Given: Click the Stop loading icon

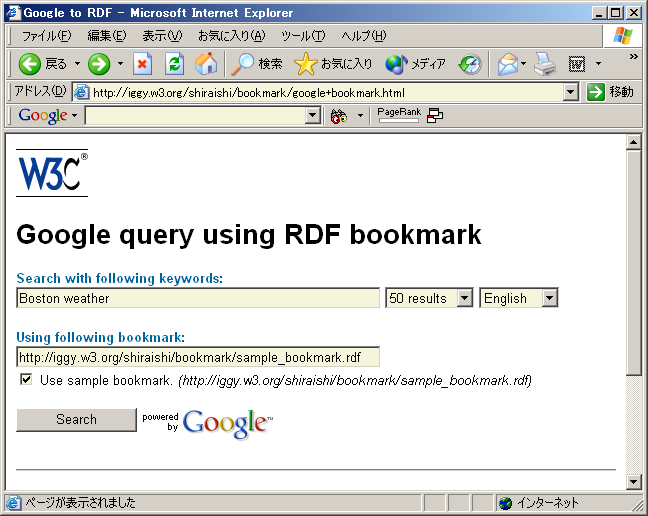Looking at the screenshot, I should (x=142, y=64).
